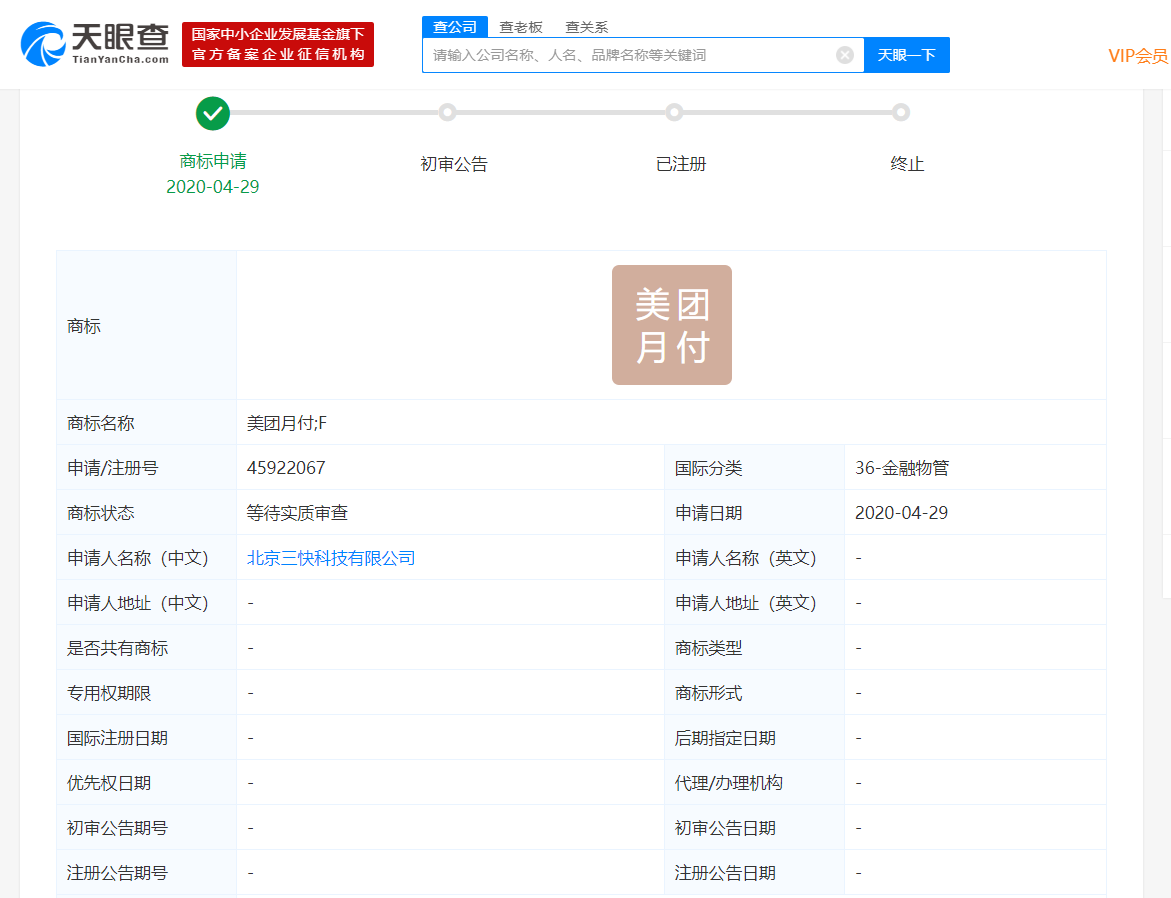Screen dimensions: 1171x898
Task: Select the 等待实质审查 status value
Action: [x=297, y=513]
